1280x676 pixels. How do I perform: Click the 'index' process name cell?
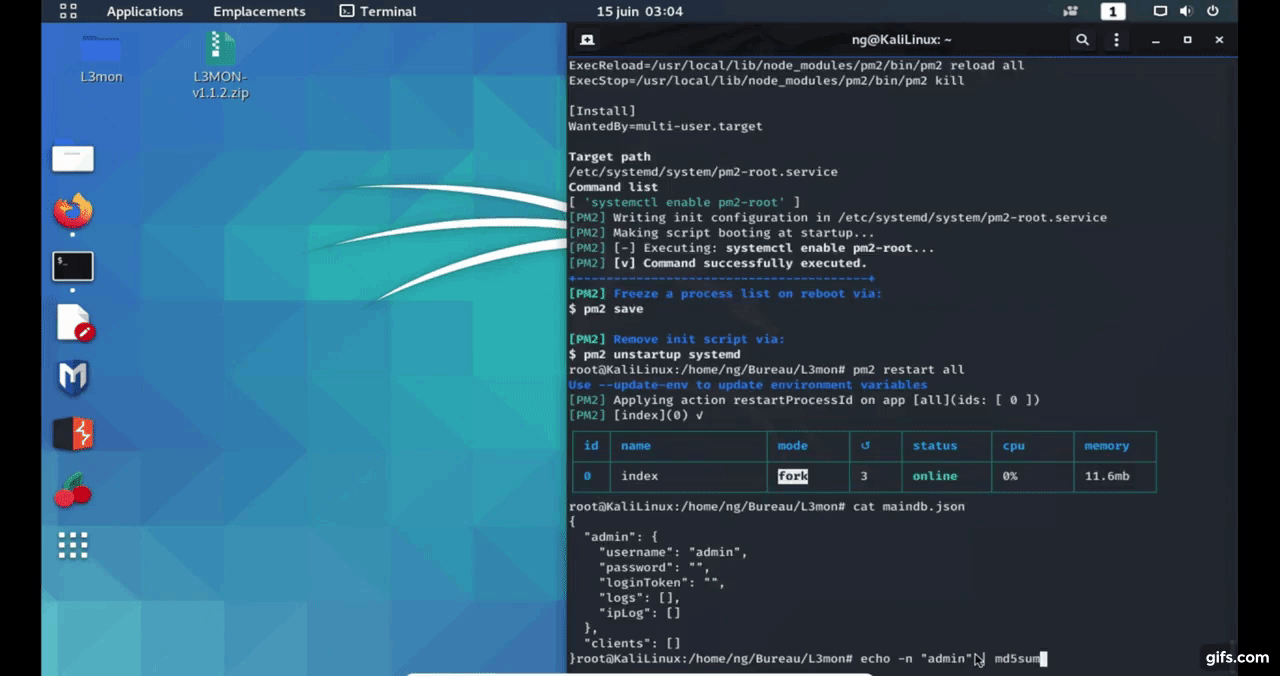[640, 476]
